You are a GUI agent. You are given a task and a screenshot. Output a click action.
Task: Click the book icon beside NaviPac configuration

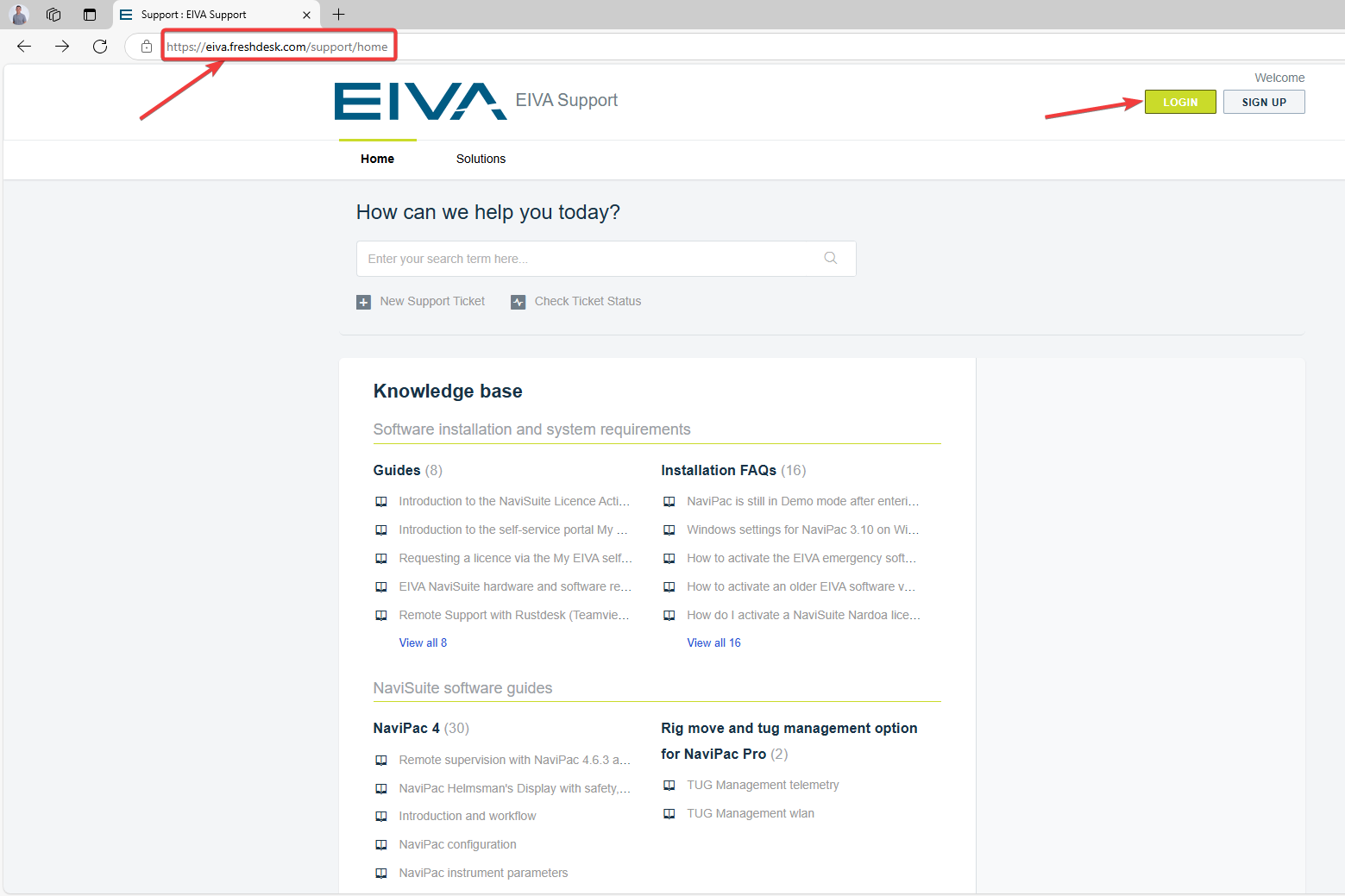click(381, 845)
